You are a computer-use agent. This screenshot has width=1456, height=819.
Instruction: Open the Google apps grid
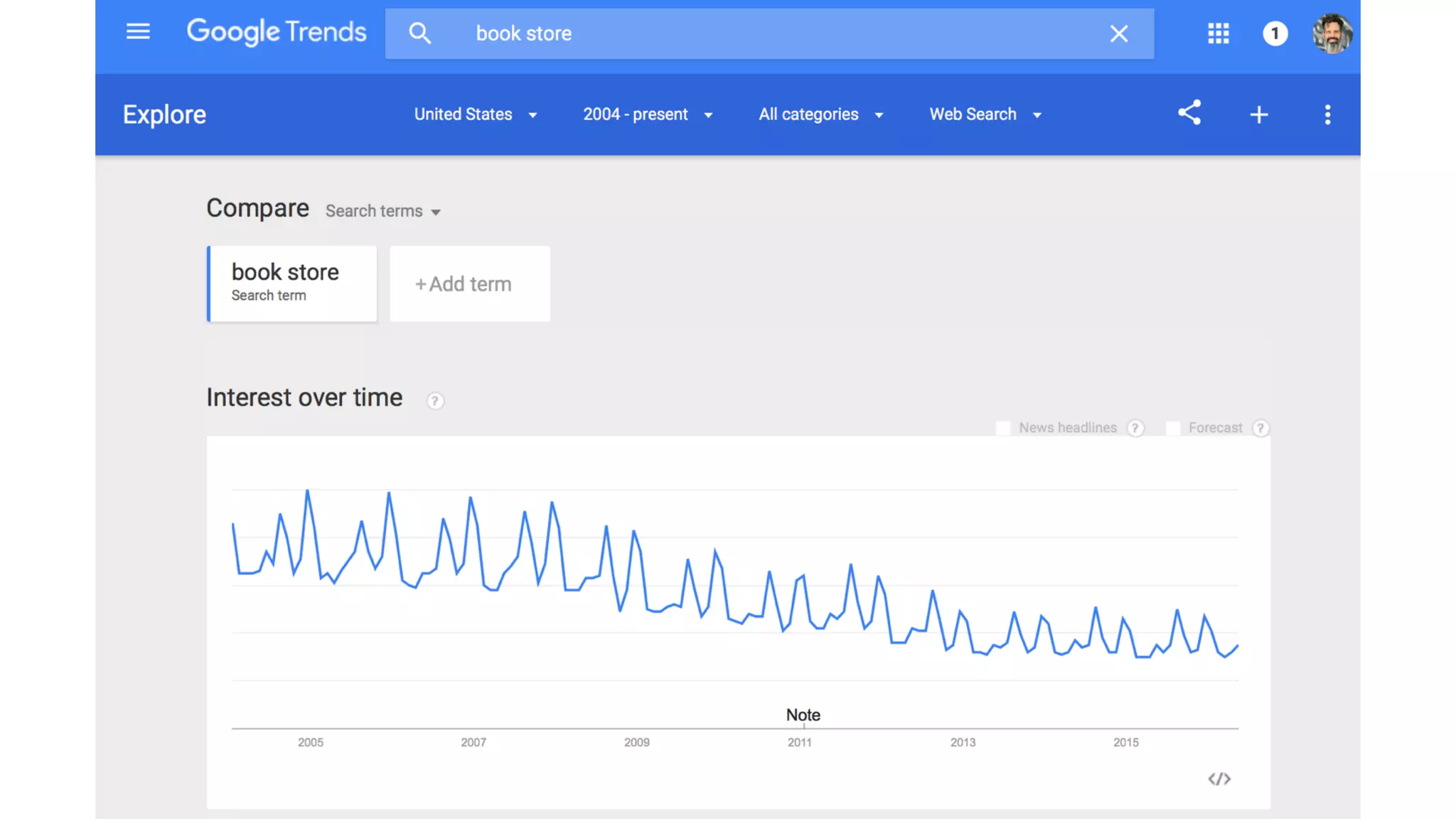tap(1218, 33)
